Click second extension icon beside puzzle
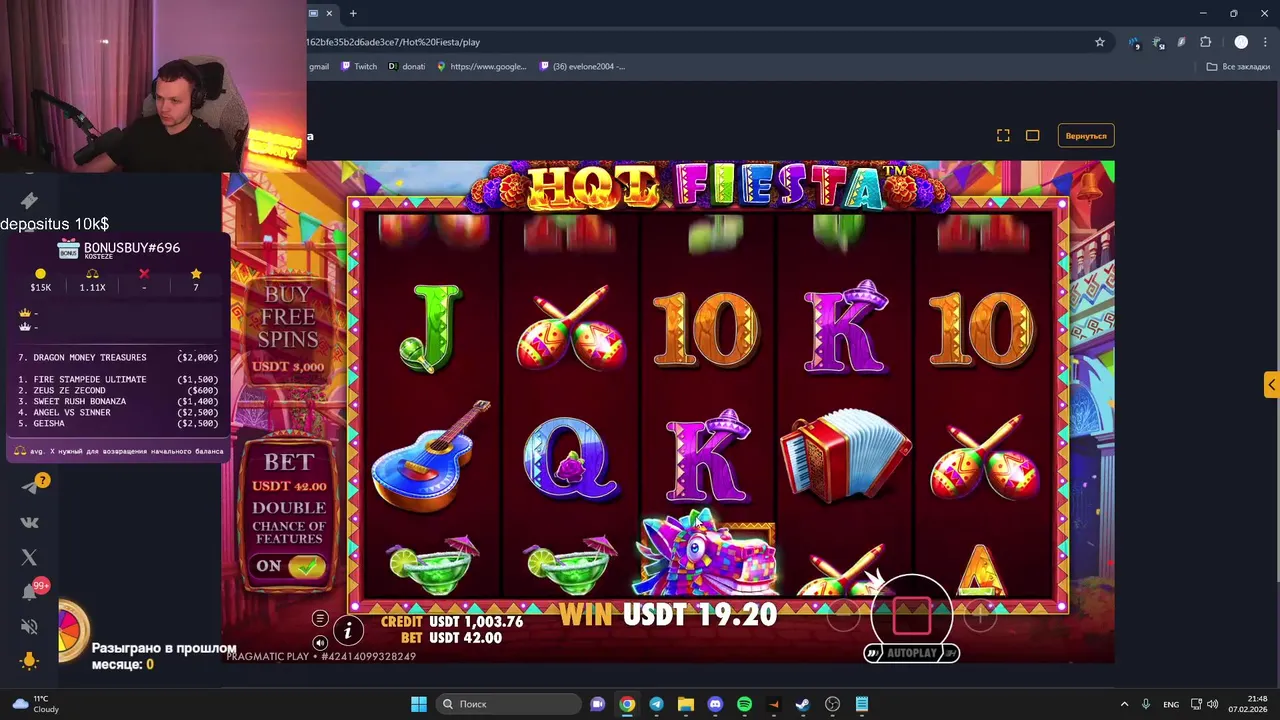The height and width of the screenshot is (720, 1280). (x=1158, y=42)
